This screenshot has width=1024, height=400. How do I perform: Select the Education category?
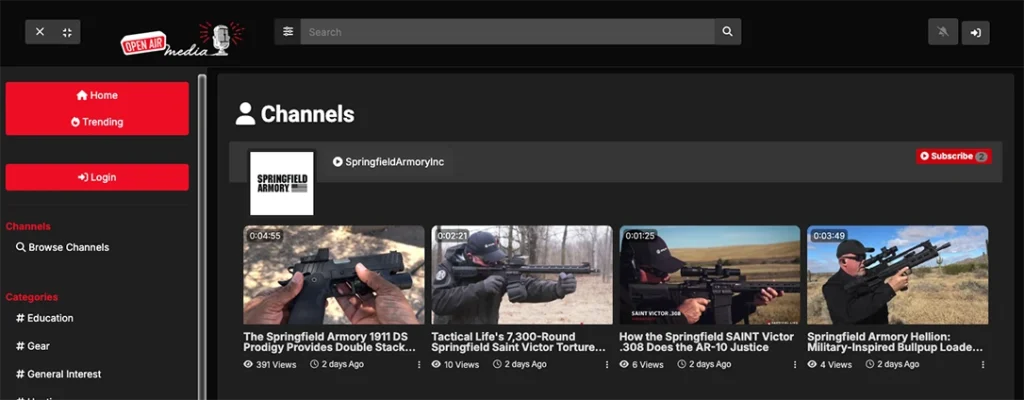[x=50, y=318]
